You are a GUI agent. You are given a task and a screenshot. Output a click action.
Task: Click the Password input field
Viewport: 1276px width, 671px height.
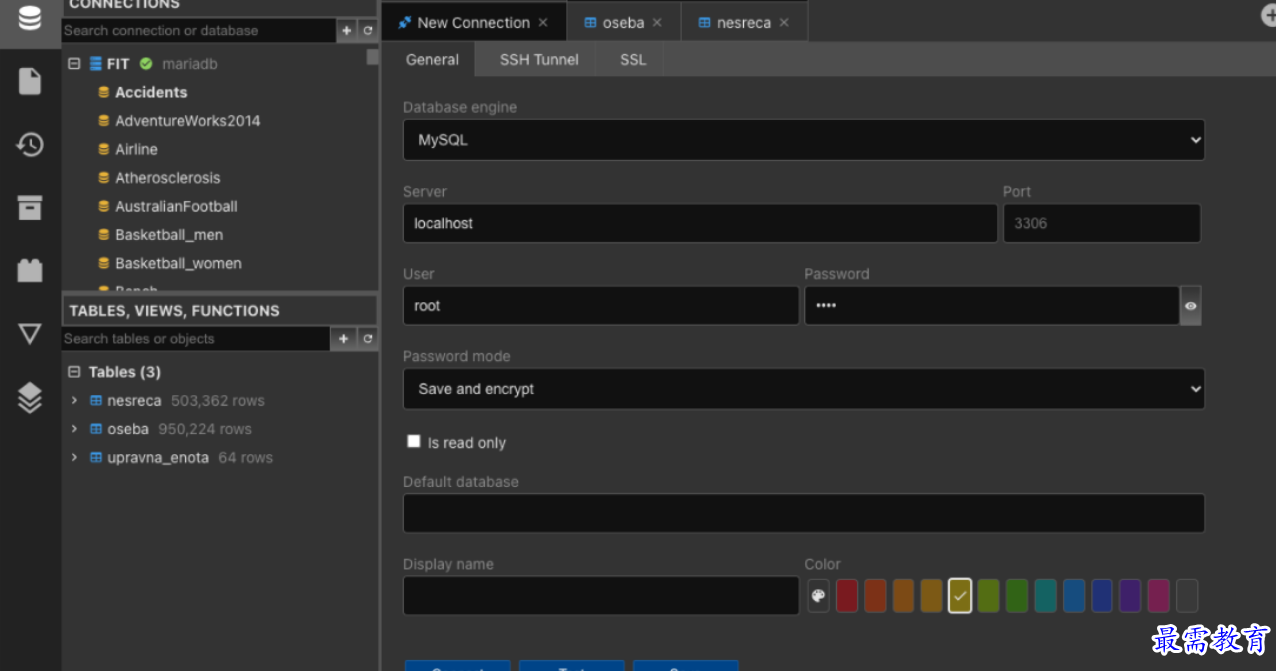[x=992, y=306]
